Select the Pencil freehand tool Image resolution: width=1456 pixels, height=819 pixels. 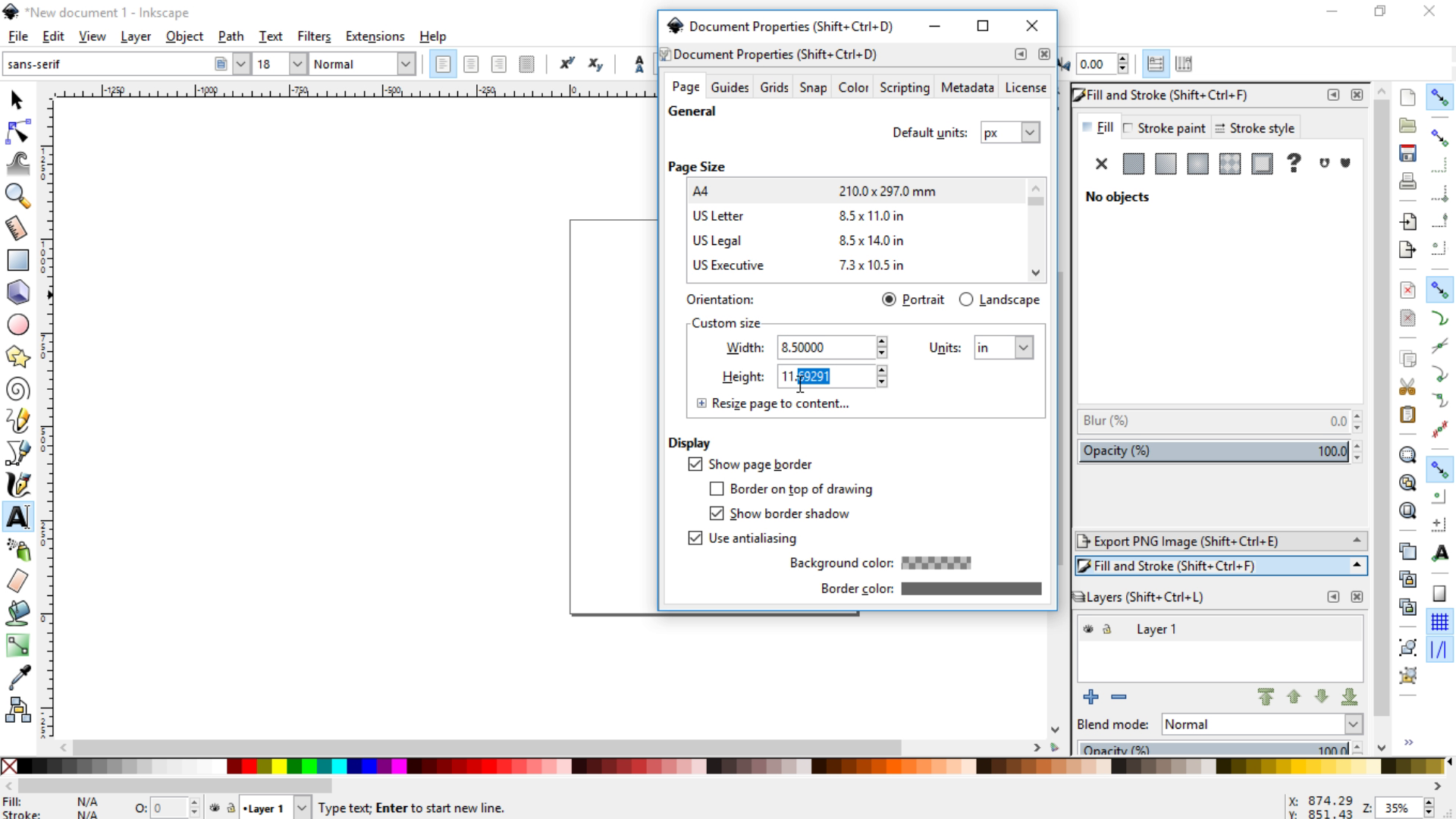pos(17,421)
